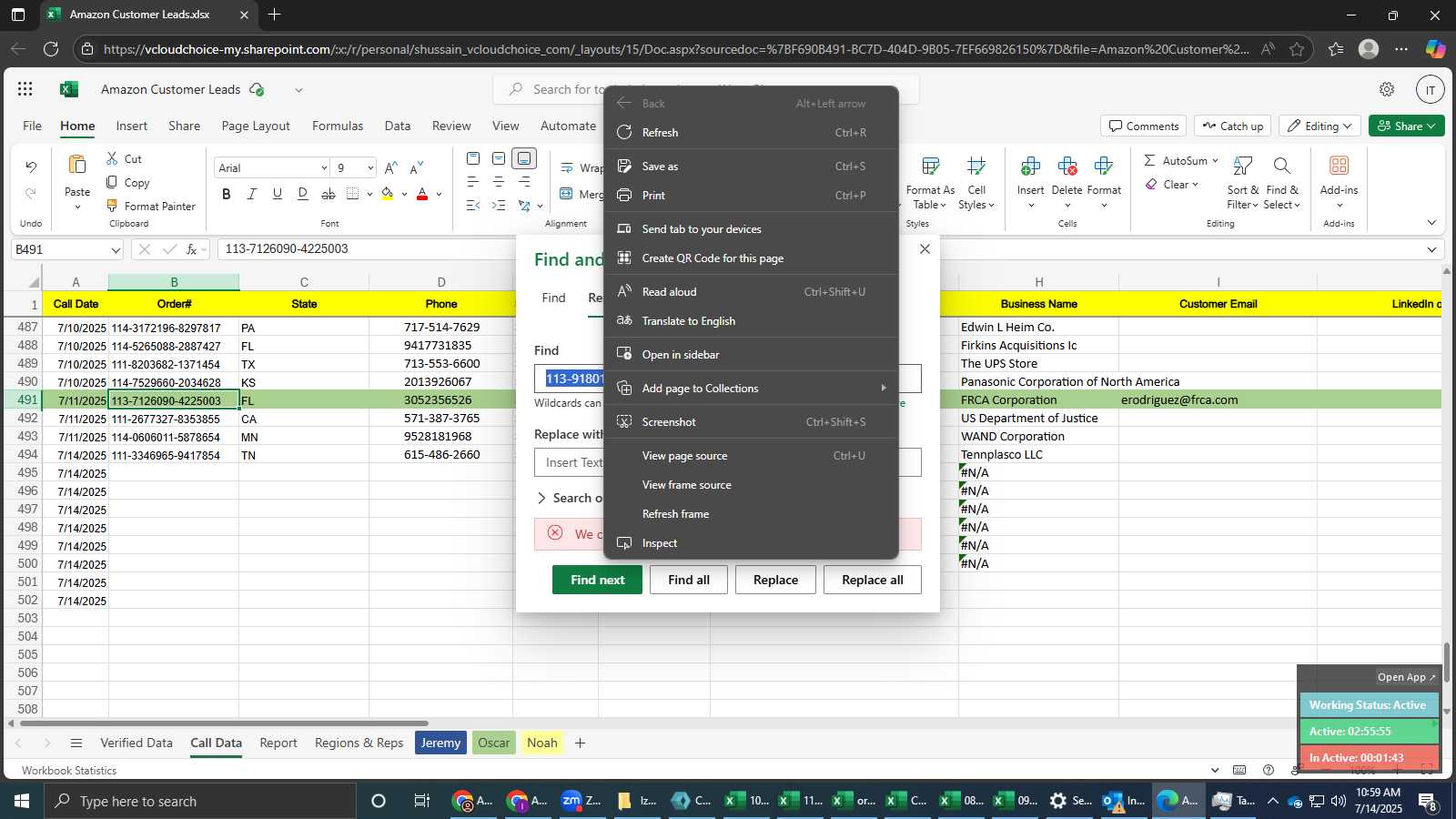Click Workbook Statistics in status bar
Viewport: 1456px width, 819px height.
click(x=69, y=770)
